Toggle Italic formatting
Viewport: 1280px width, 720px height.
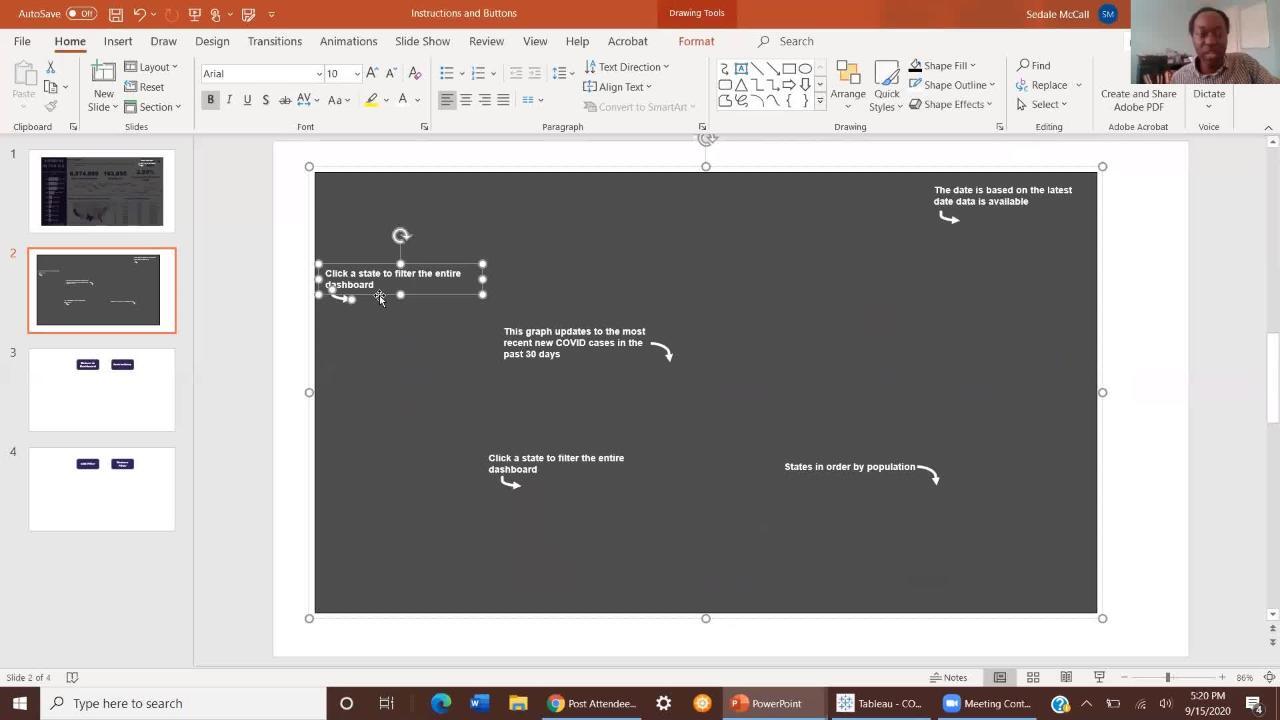click(229, 100)
